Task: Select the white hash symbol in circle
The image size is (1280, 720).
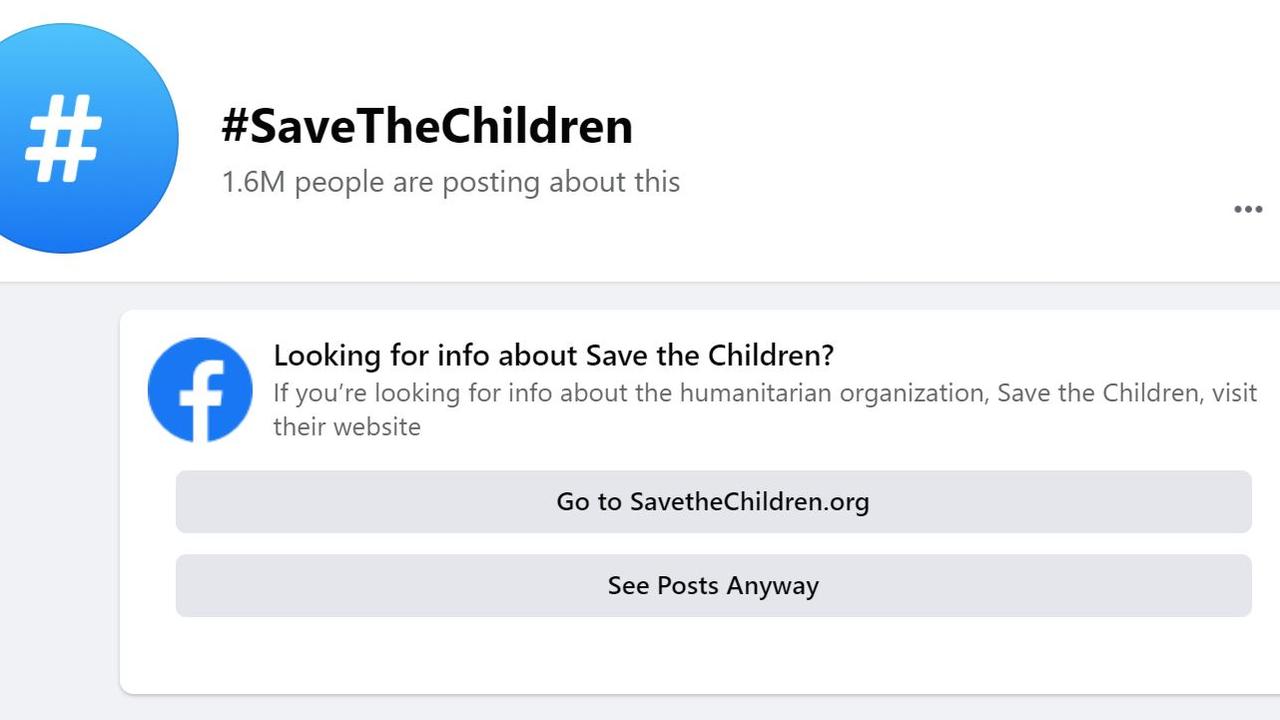Action: tap(63, 138)
